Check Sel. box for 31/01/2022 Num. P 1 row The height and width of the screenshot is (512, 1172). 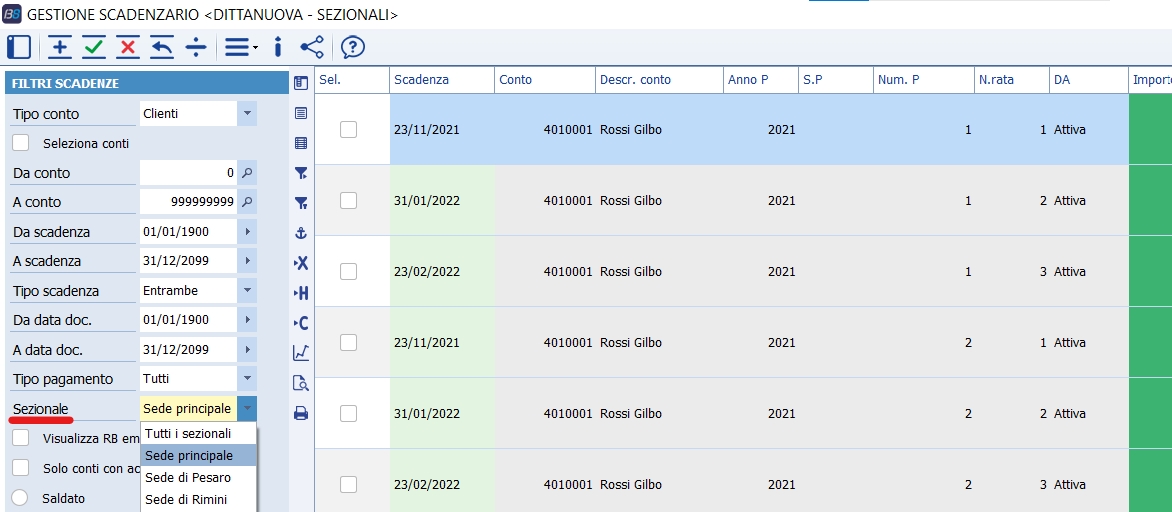tap(348, 200)
